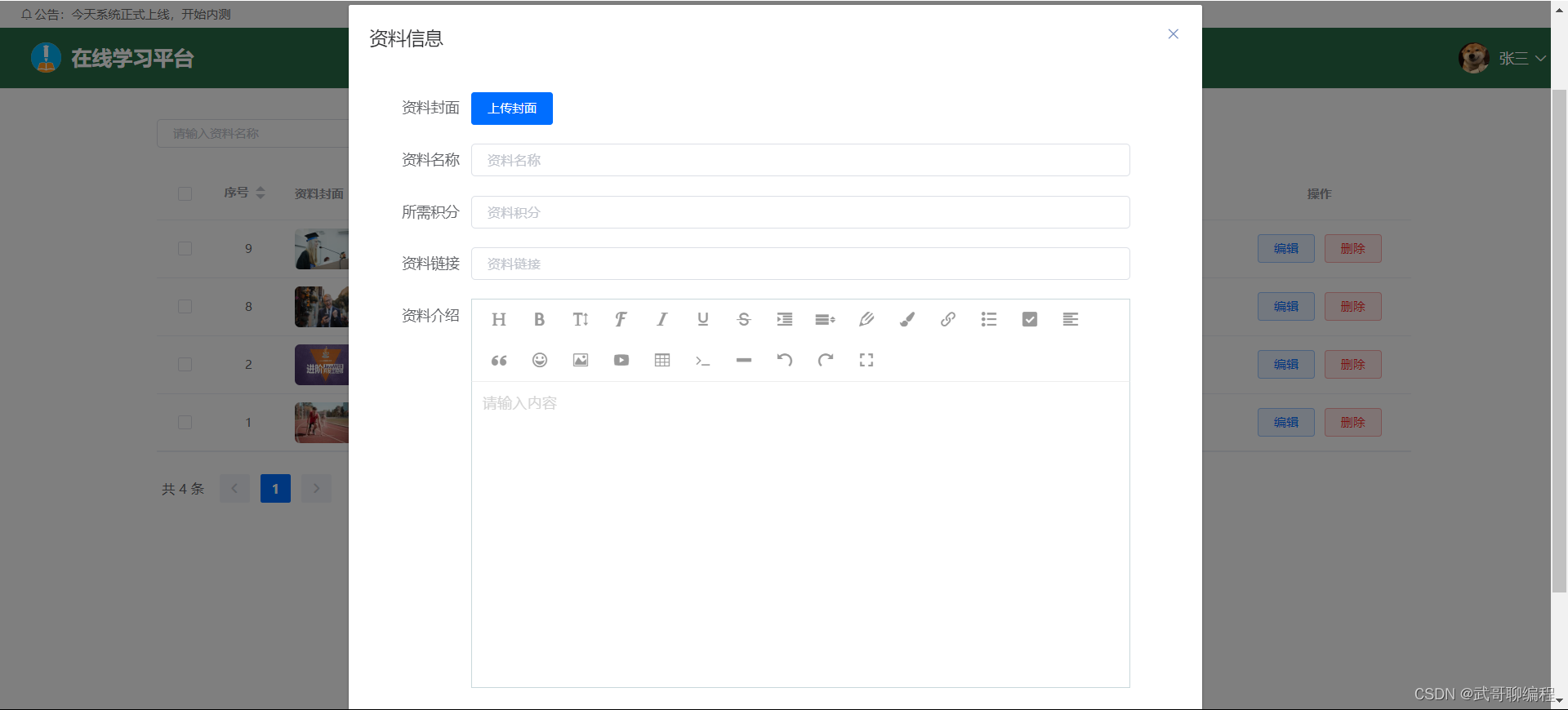Toggle italic formatting in editor
Viewport: 1568px width, 710px height.
[x=662, y=319]
